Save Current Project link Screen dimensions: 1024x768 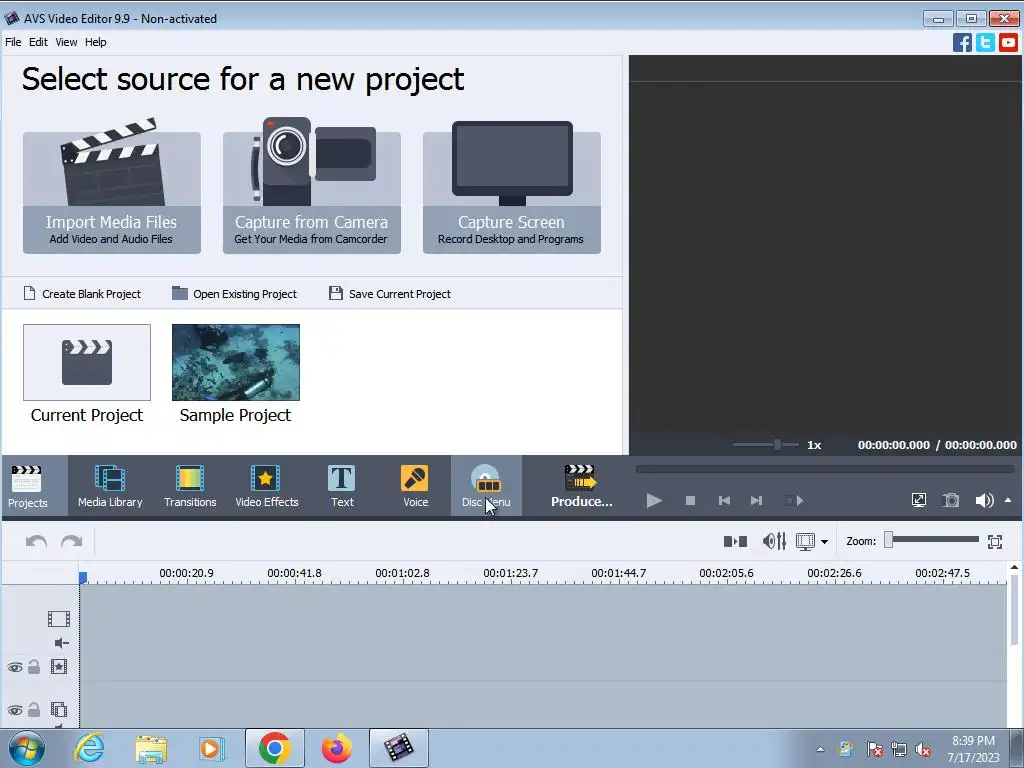pyautogui.click(x=390, y=294)
